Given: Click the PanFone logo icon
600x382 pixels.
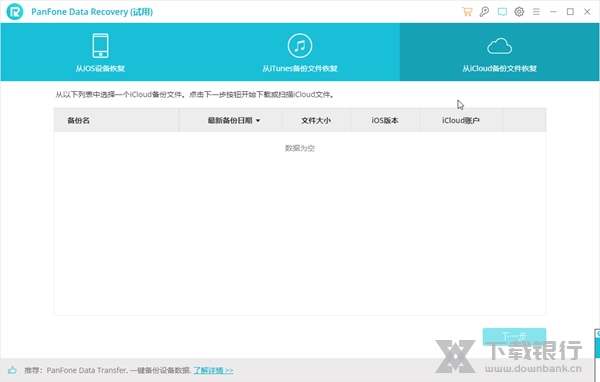Looking at the screenshot, I should point(15,12).
